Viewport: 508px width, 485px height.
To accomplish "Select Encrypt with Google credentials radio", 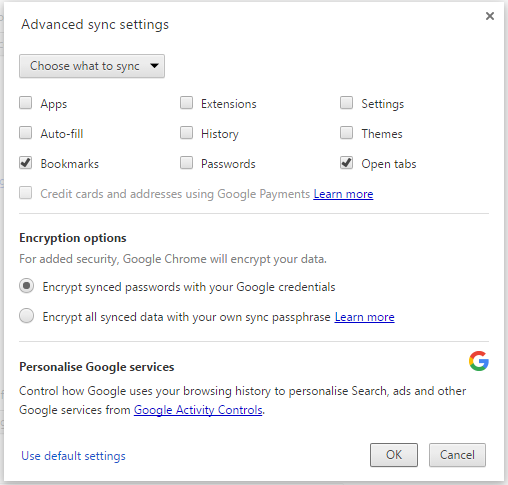I will [26, 286].
